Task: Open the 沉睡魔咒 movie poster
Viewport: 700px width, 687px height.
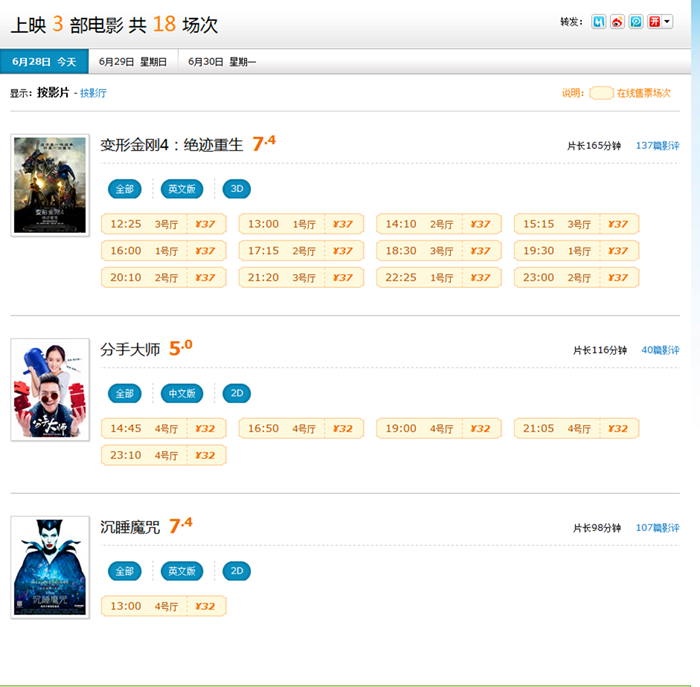Action: (50, 567)
